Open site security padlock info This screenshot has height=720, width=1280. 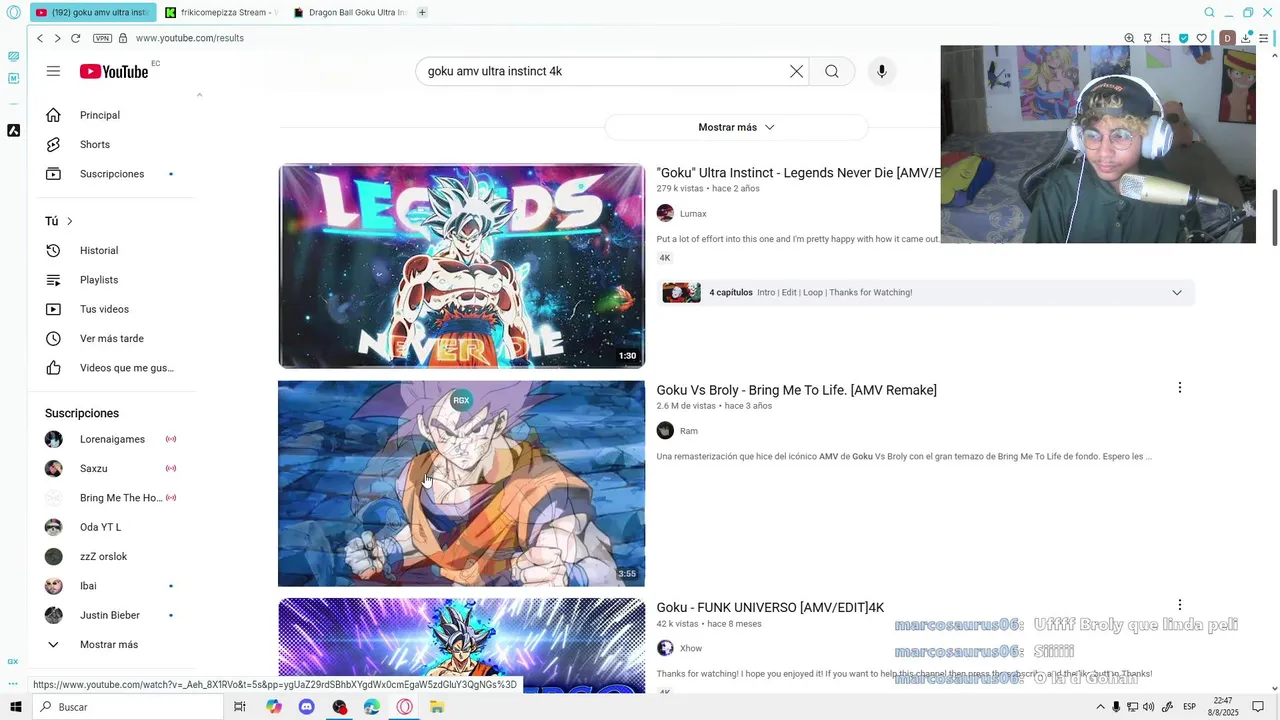click(x=123, y=38)
